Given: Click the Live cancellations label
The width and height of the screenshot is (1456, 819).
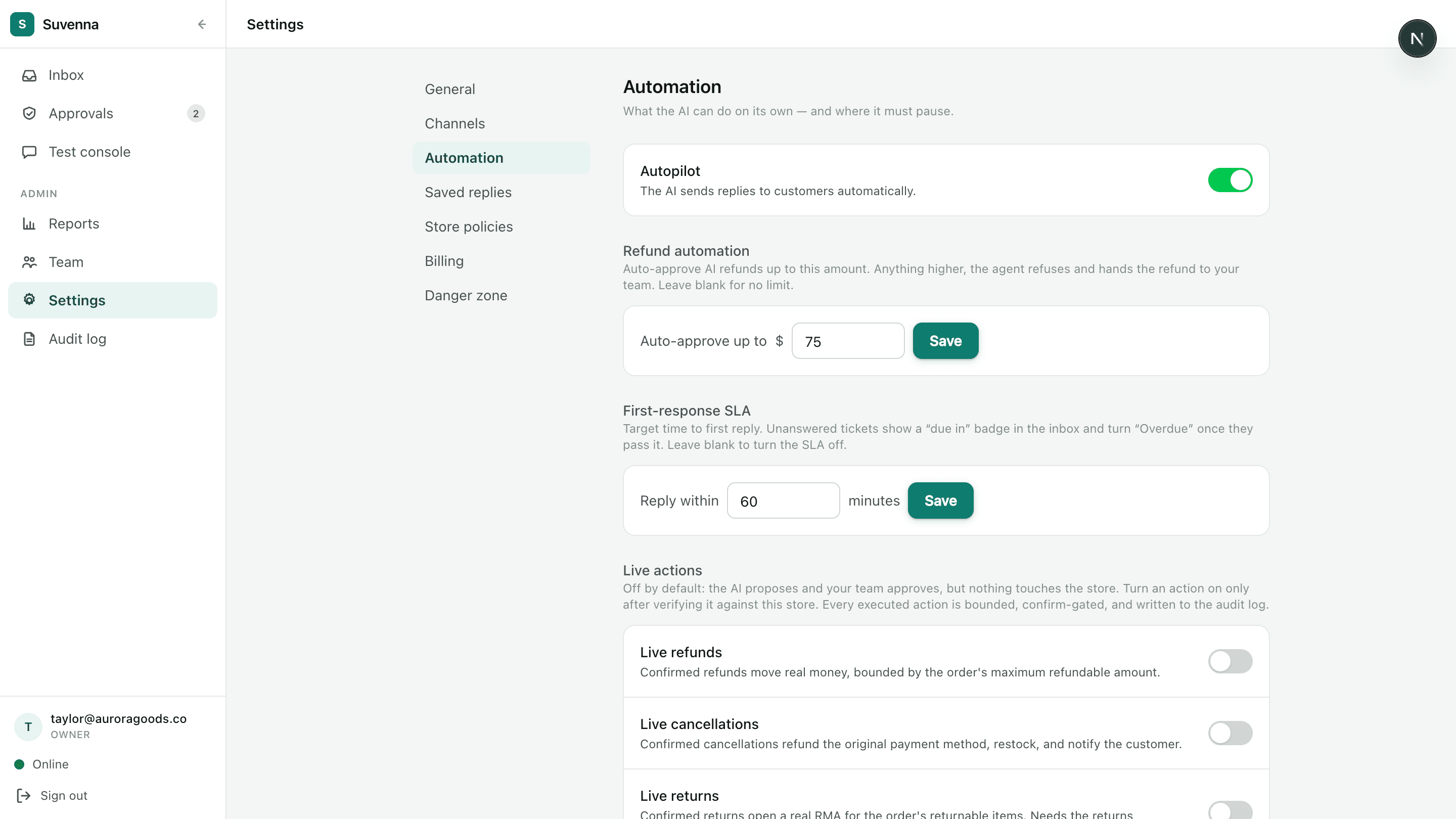Looking at the screenshot, I should [699, 724].
